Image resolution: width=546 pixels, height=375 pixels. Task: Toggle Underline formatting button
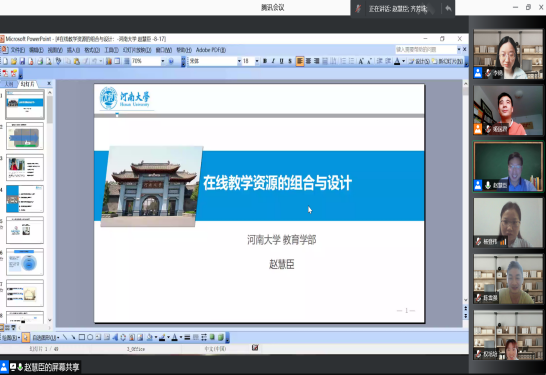click(281, 61)
